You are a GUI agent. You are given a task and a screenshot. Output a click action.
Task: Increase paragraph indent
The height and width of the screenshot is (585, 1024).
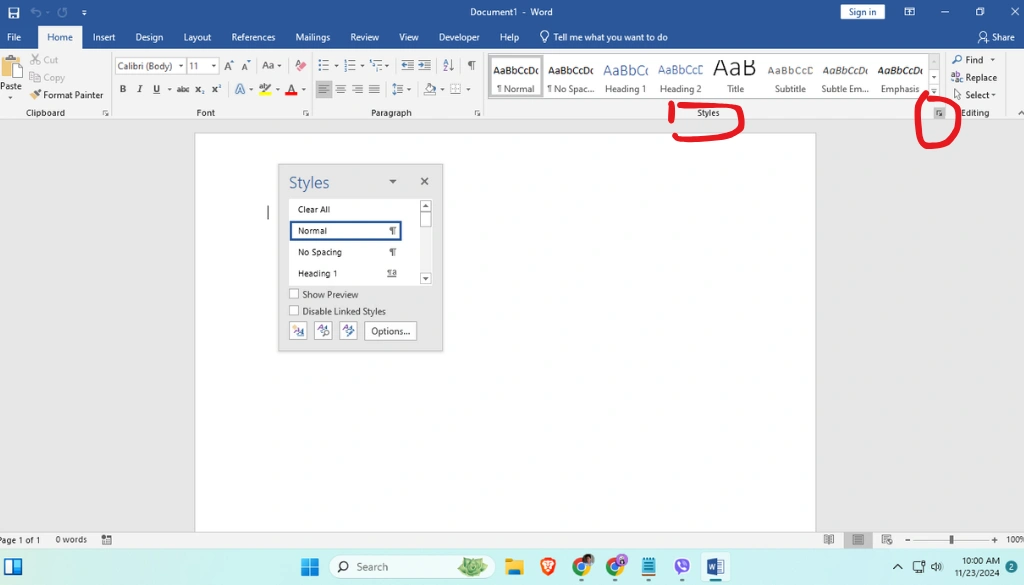pos(424,65)
